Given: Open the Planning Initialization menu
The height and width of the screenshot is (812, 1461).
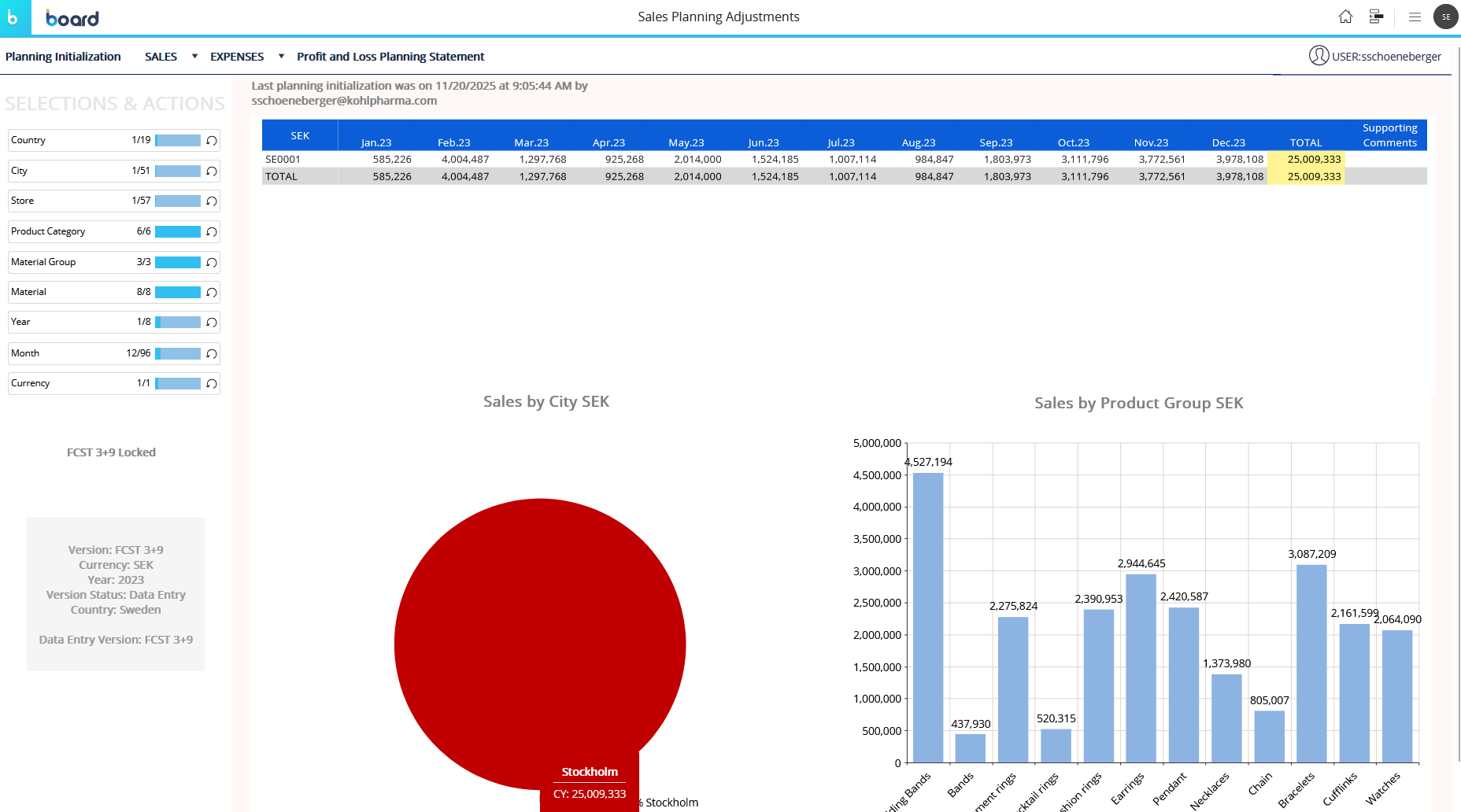Looking at the screenshot, I should 63,57.
